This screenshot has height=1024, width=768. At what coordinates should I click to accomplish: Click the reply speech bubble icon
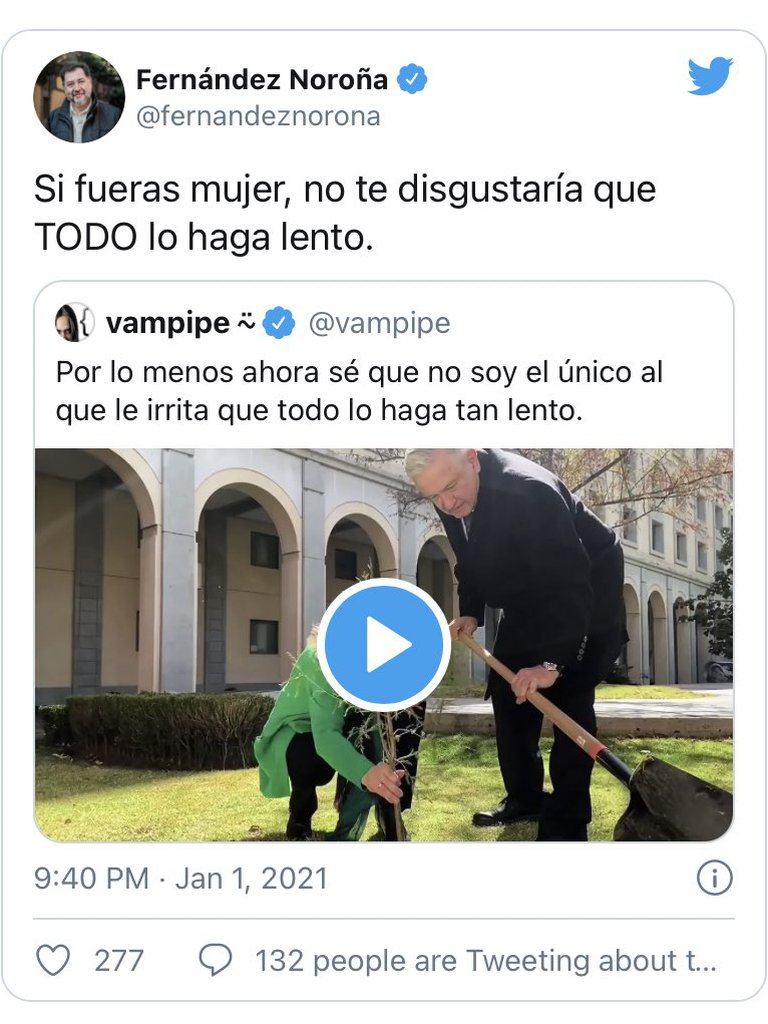[216, 961]
